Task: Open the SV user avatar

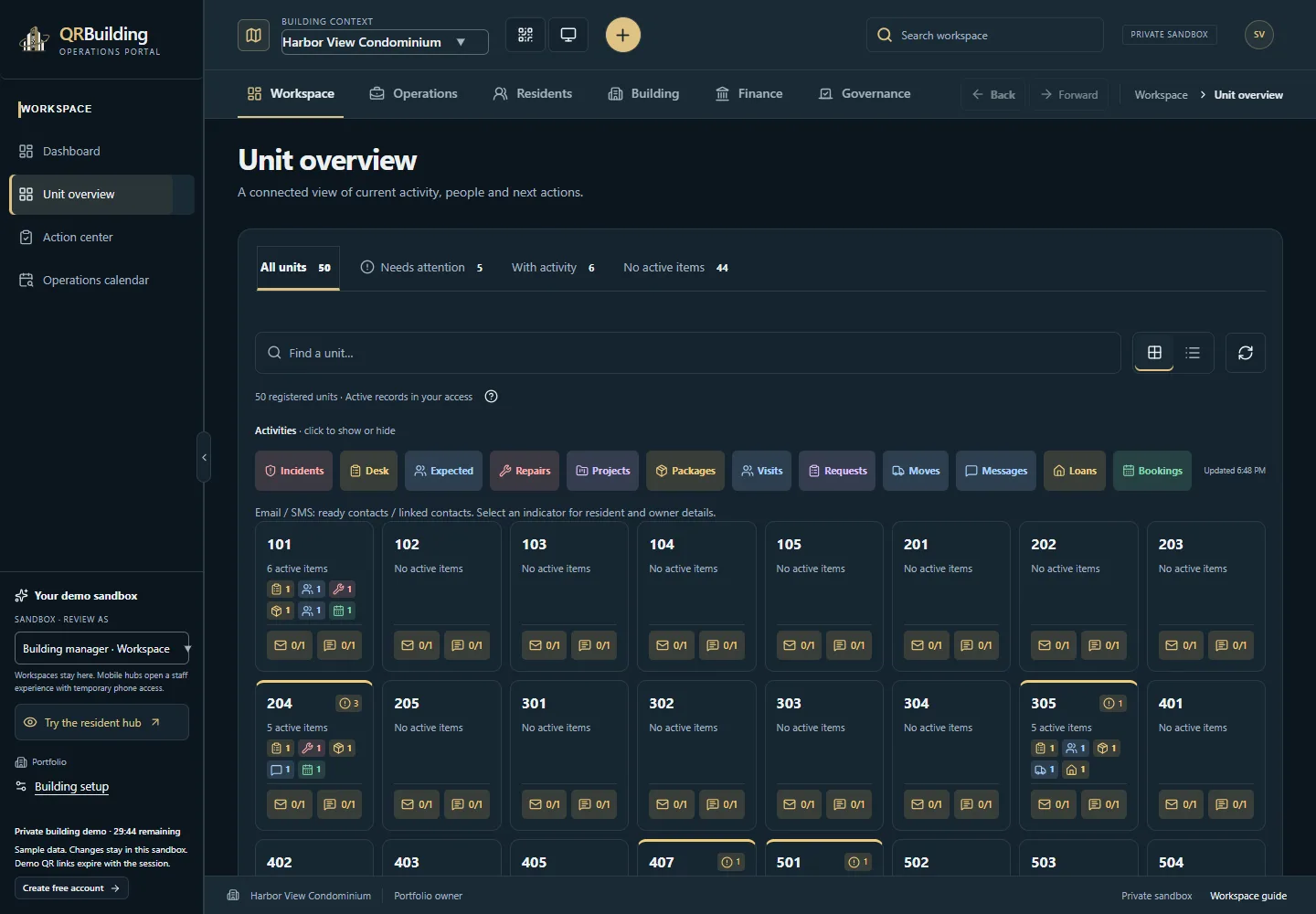Action: point(1259,35)
